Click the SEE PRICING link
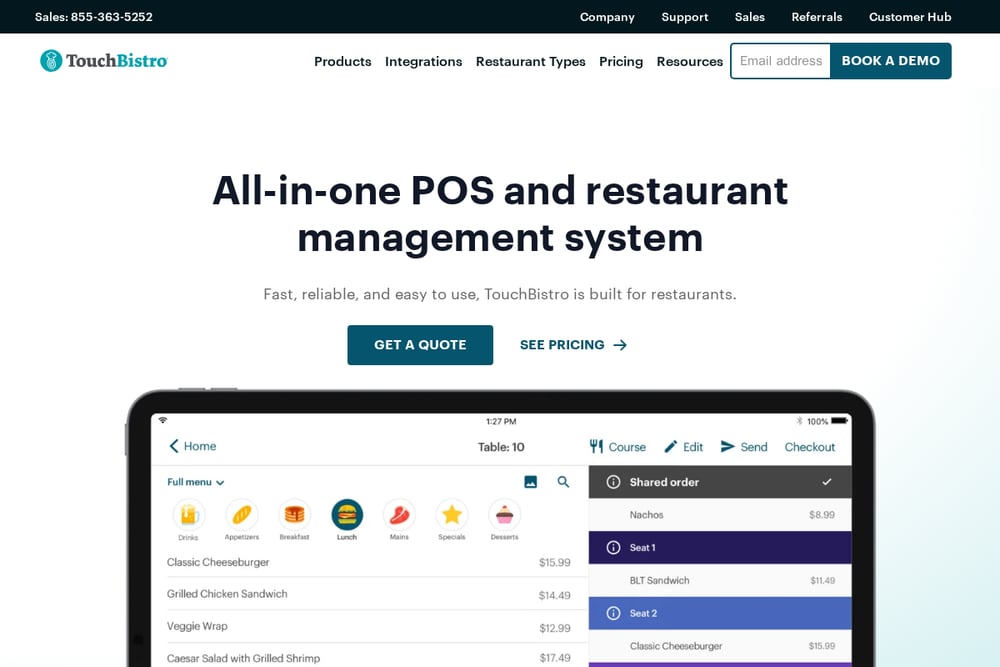 [x=573, y=345]
